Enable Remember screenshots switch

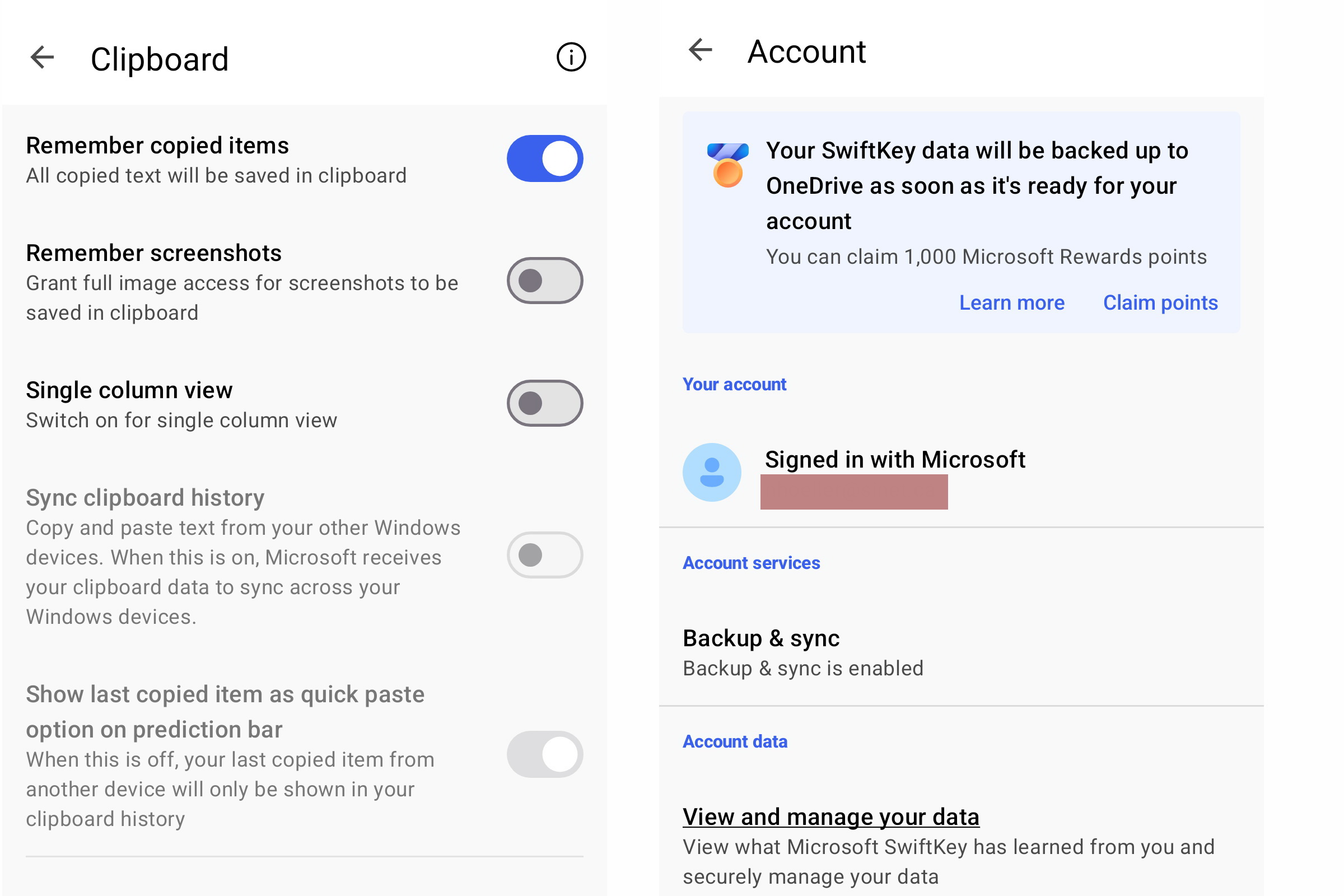[x=544, y=281]
